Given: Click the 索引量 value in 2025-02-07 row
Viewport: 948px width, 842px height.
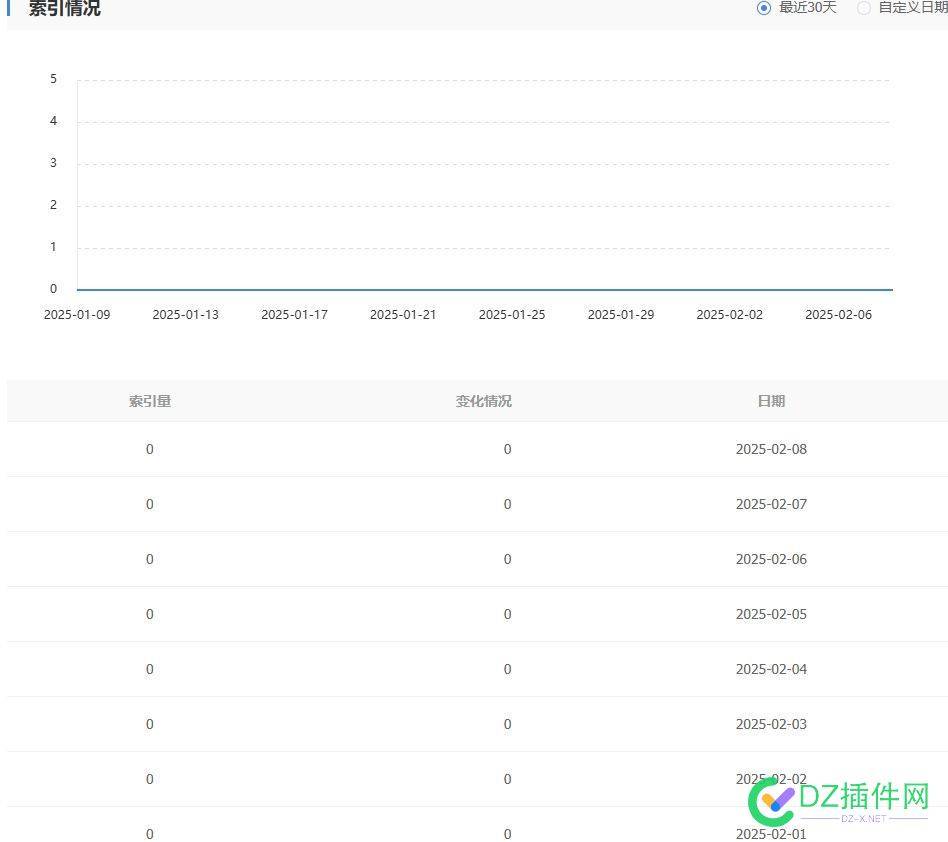Looking at the screenshot, I should (x=150, y=504).
